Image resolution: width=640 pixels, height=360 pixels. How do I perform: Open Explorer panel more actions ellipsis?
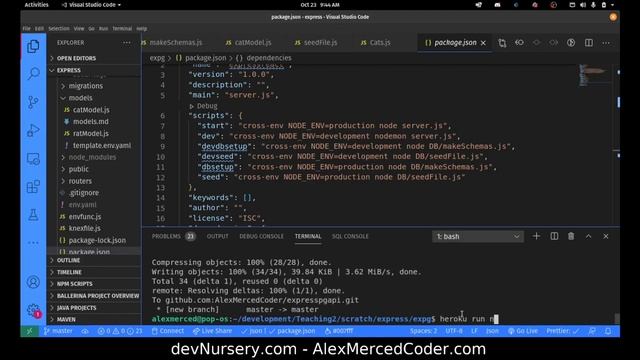tap(127, 43)
